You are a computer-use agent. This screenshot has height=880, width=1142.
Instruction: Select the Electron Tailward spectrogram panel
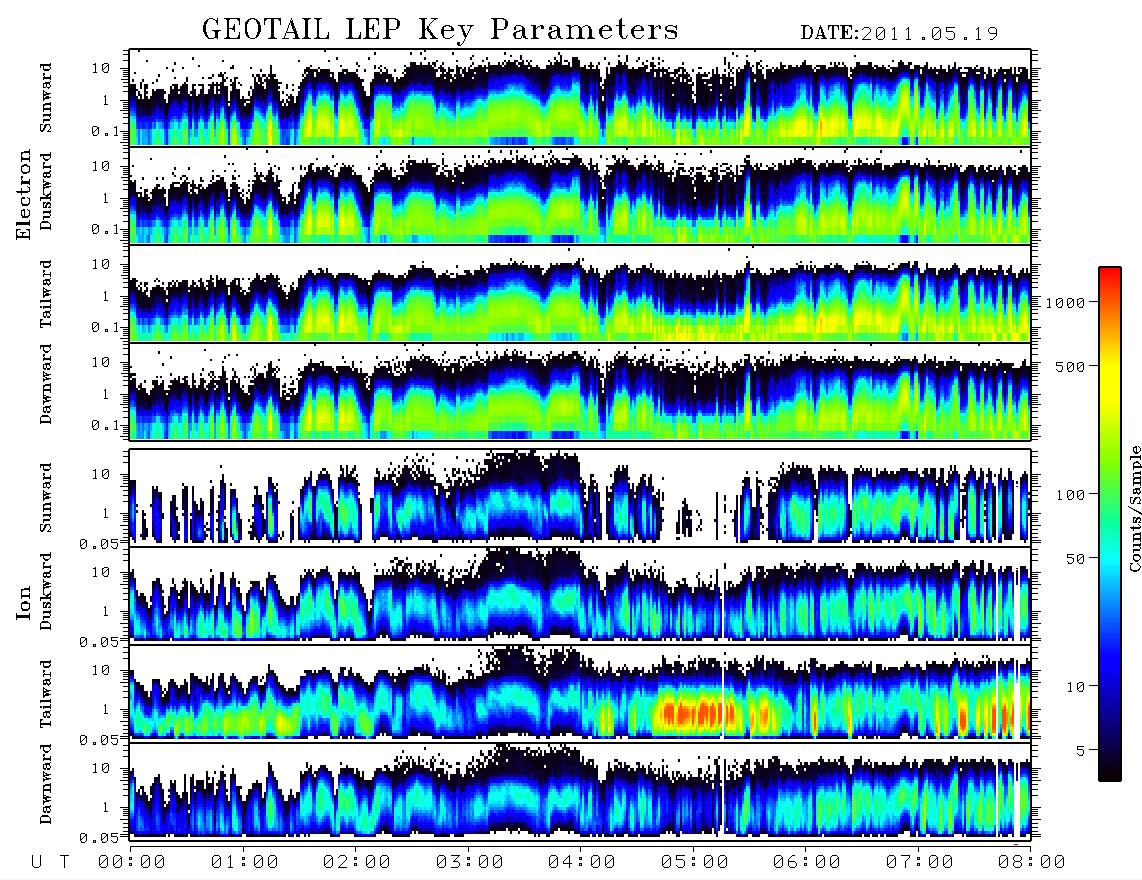pos(580,294)
